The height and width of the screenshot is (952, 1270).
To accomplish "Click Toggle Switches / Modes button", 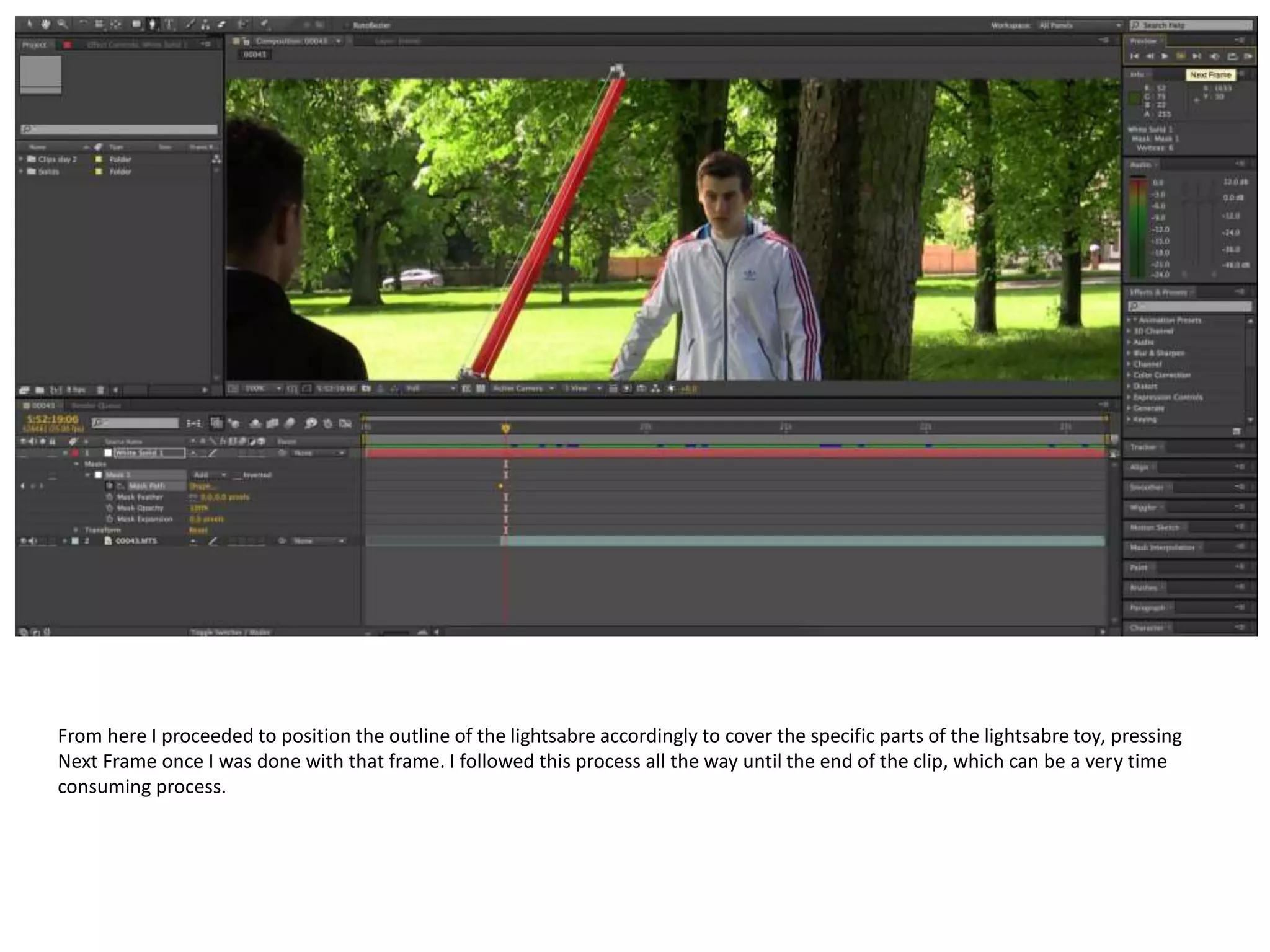I will [x=230, y=632].
